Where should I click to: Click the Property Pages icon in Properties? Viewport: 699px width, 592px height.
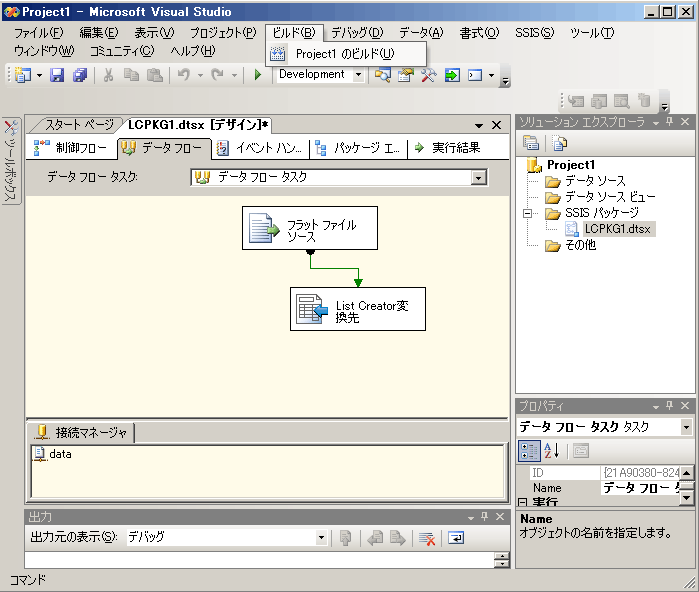[581, 451]
